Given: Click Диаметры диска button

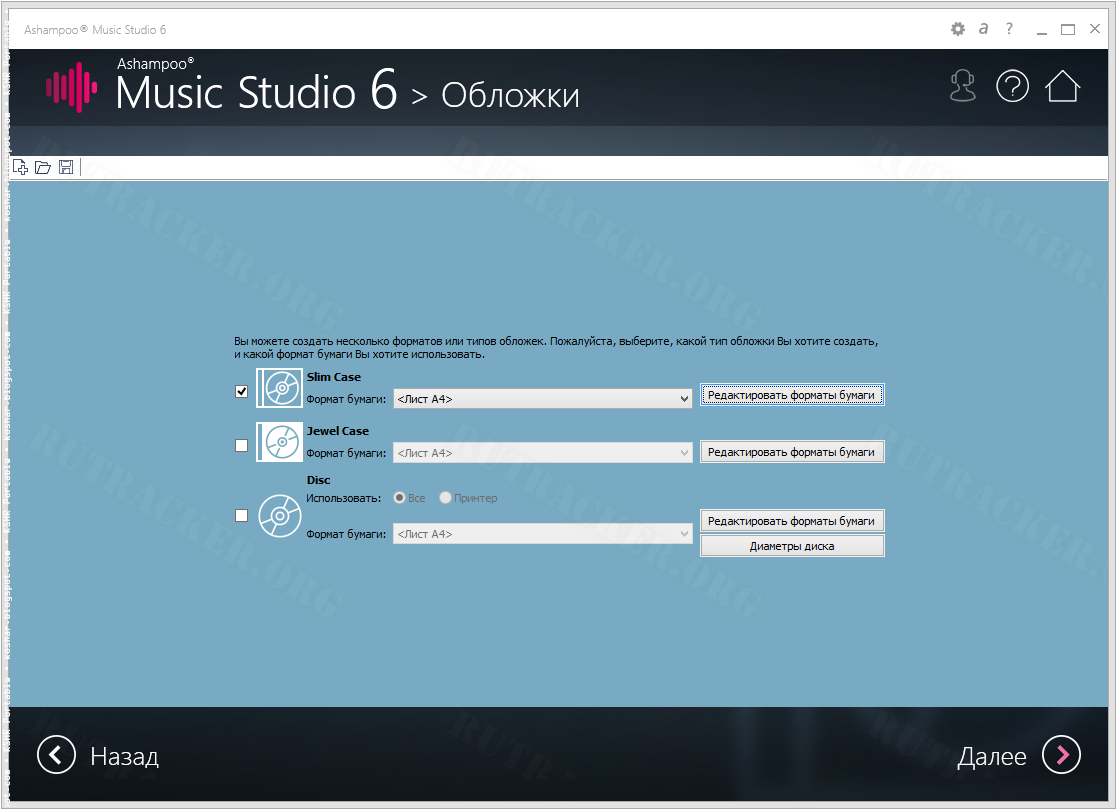Looking at the screenshot, I should 792,546.
